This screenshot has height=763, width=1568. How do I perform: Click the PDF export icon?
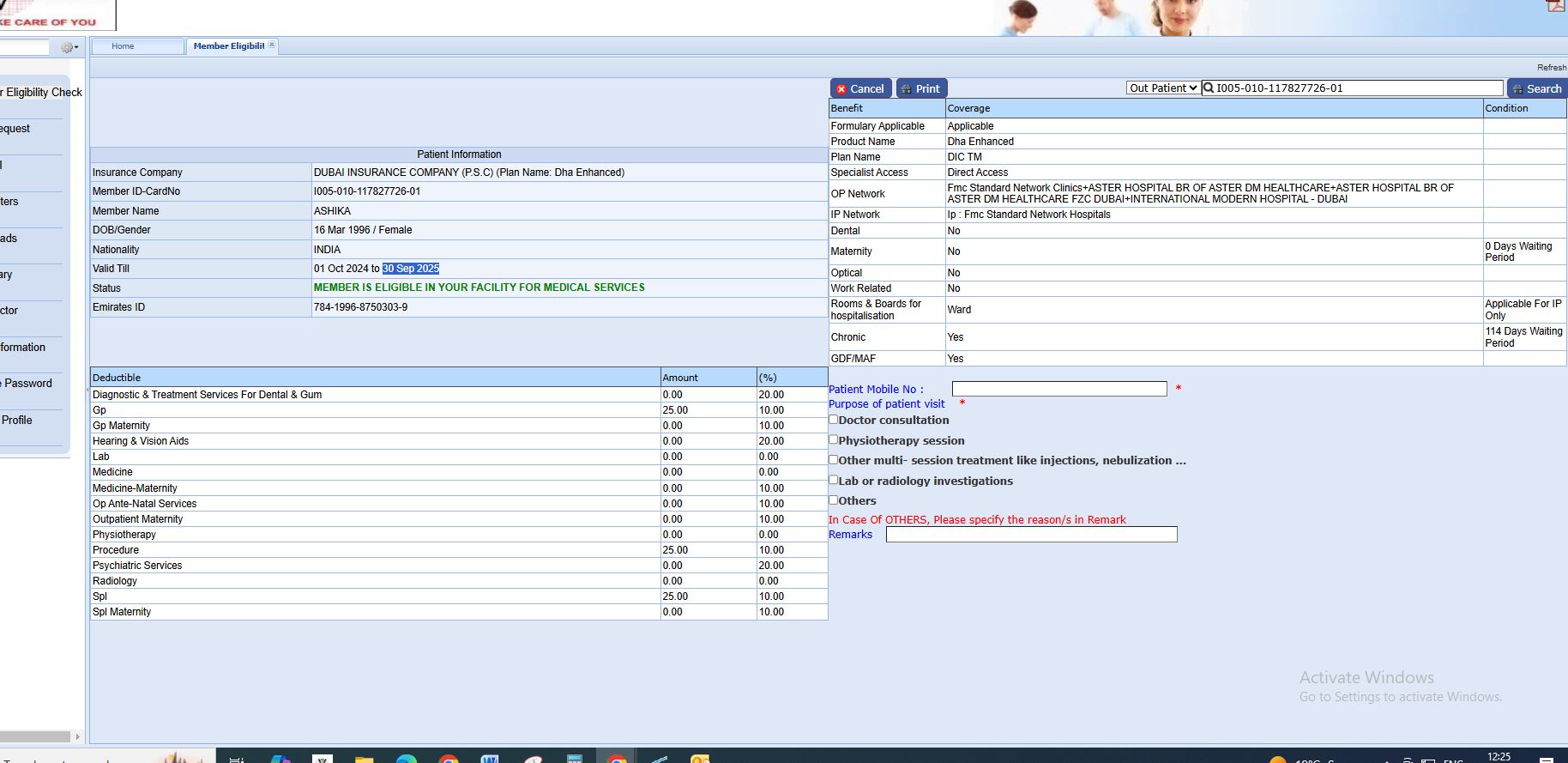(x=1556, y=5)
